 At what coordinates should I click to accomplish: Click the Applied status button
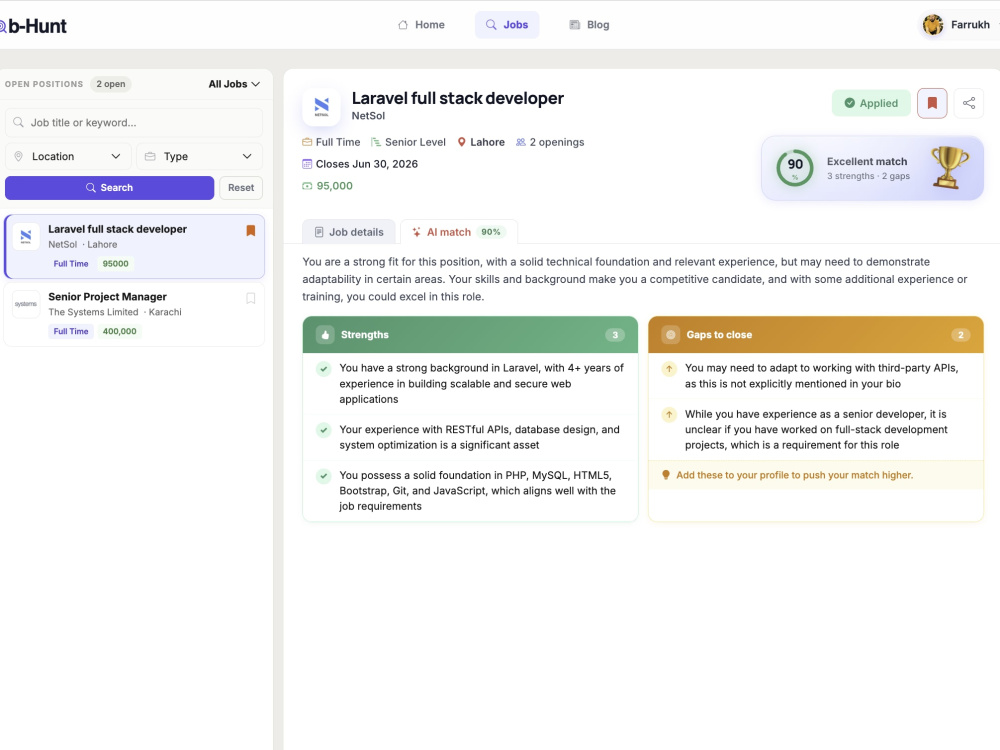[871, 103]
